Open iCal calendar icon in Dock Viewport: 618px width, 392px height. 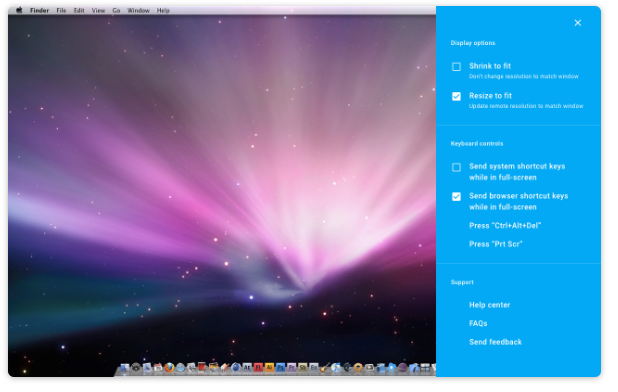pyautogui.click(x=158, y=368)
